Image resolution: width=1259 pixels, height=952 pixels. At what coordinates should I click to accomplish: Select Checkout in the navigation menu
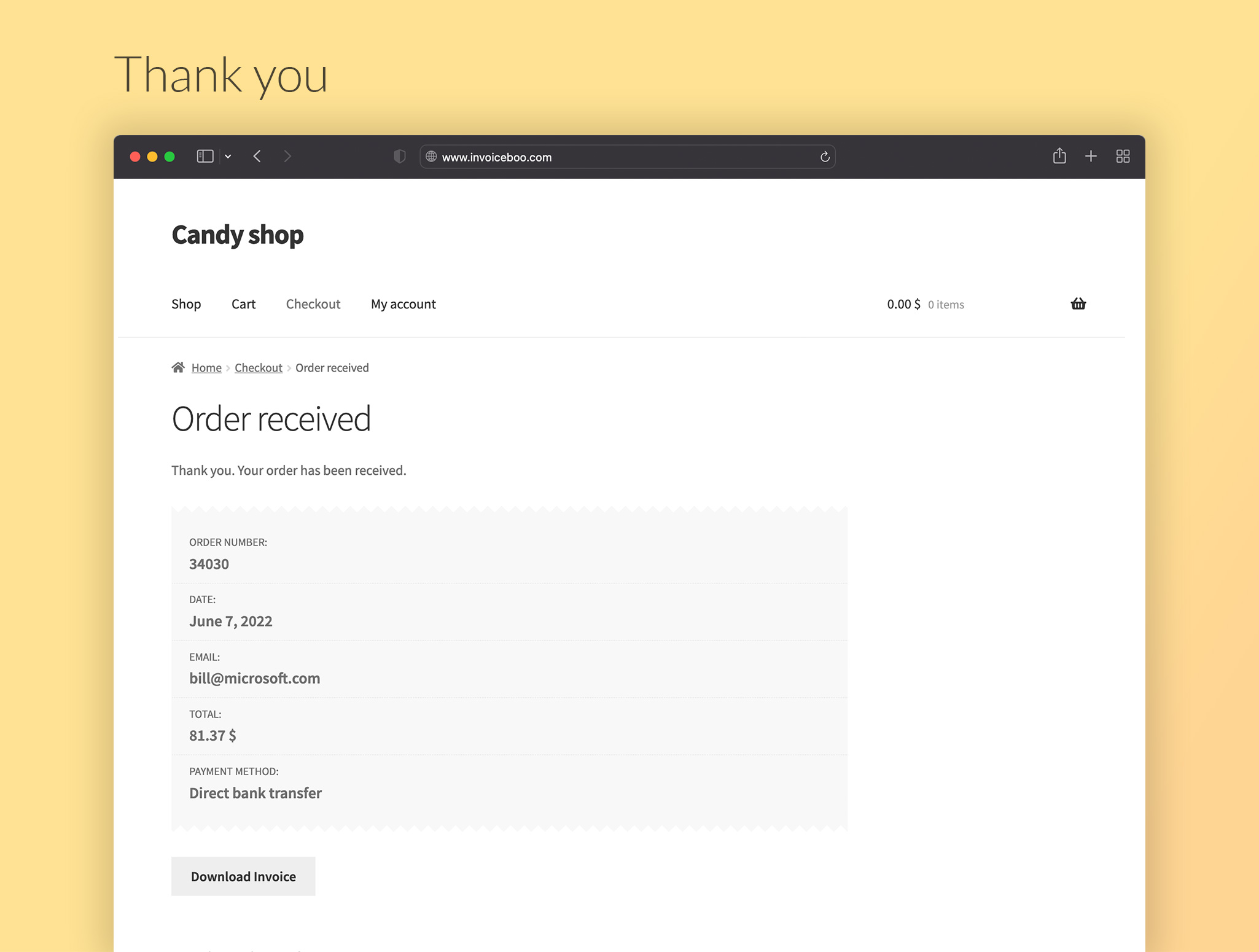pyautogui.click(x=313, y=304)
